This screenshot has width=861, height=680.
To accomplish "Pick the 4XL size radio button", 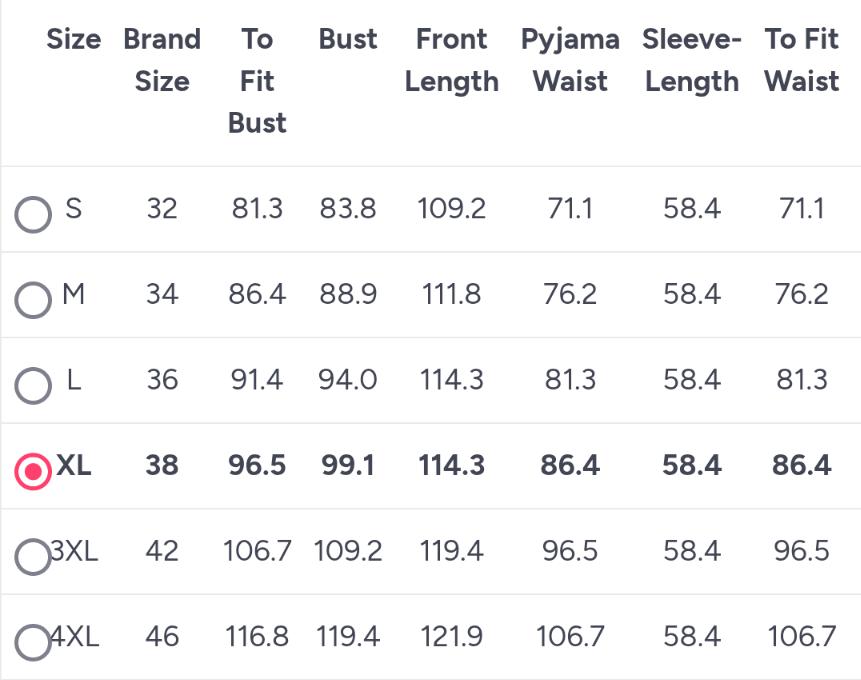I will (33, 643).
